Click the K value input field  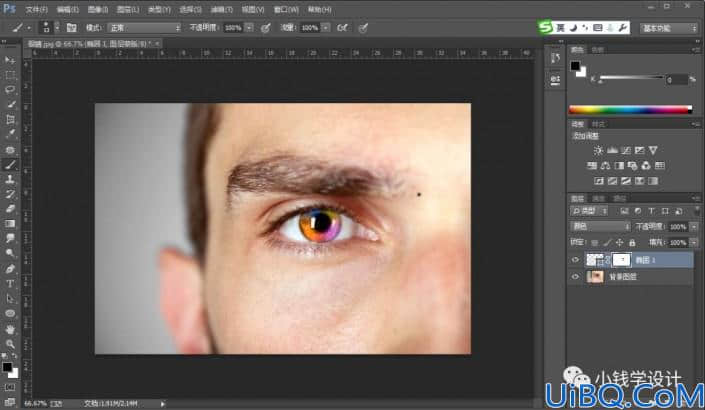[x=677, y=80]
